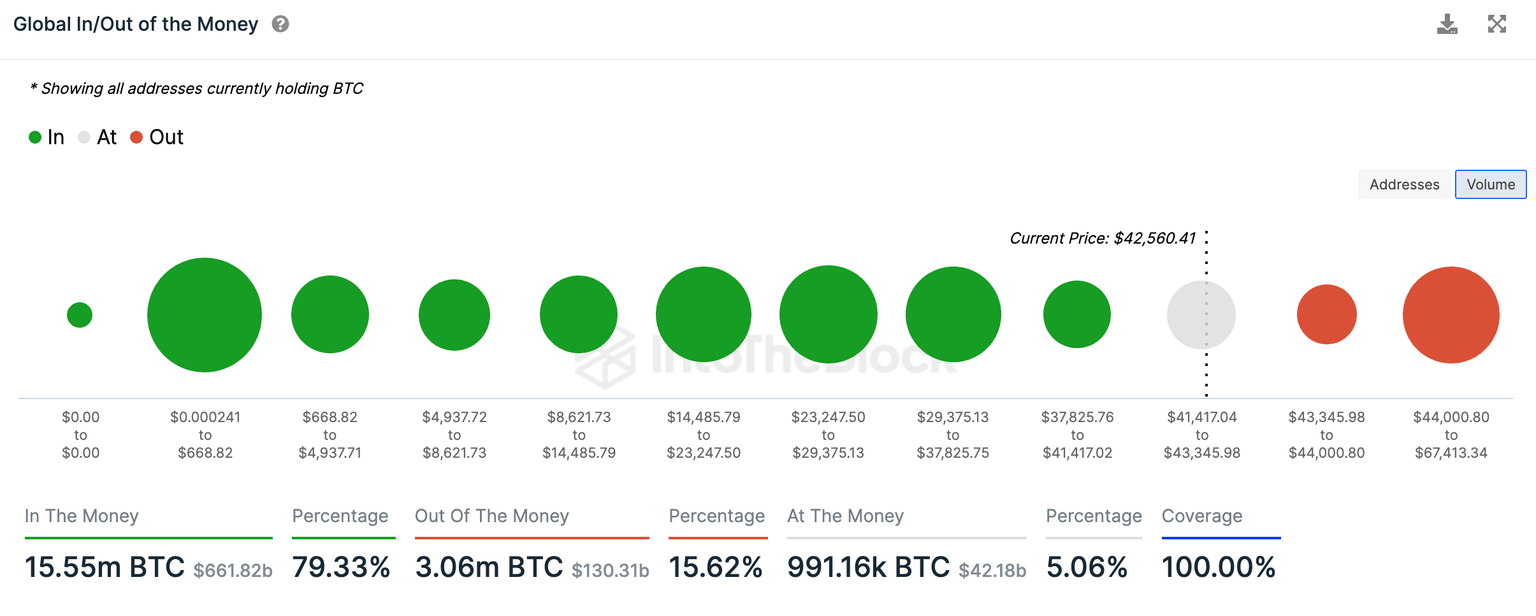Click the In The Money stat label
The image size is (1536, 616).
81,516
